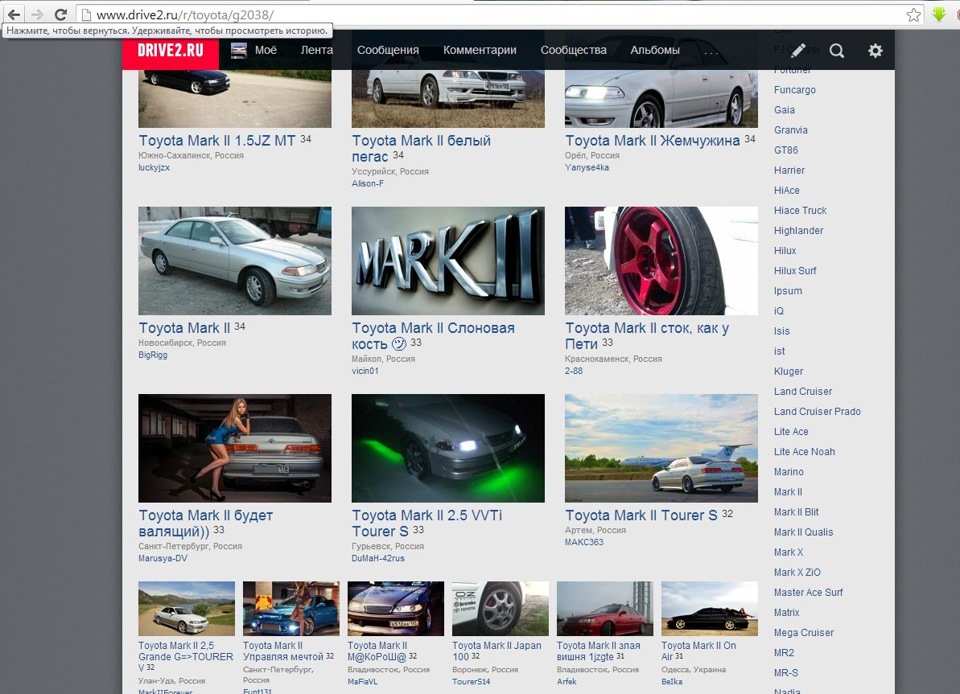The width and height of the screenshot is (960, 694).
Task: Select Mark II Qualis in model list
Action: 803,532
